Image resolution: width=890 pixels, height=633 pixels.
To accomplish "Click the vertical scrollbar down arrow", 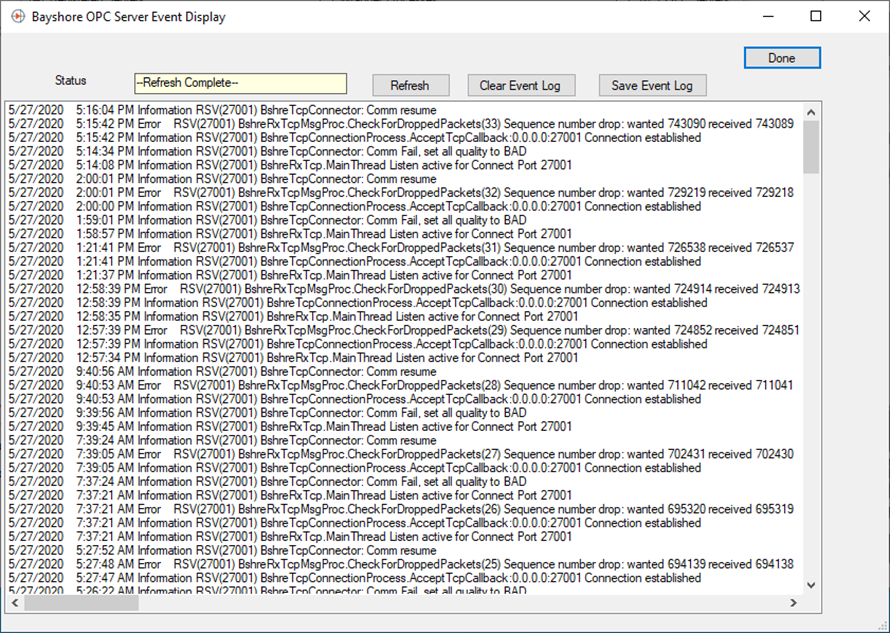I will [811, 585].
